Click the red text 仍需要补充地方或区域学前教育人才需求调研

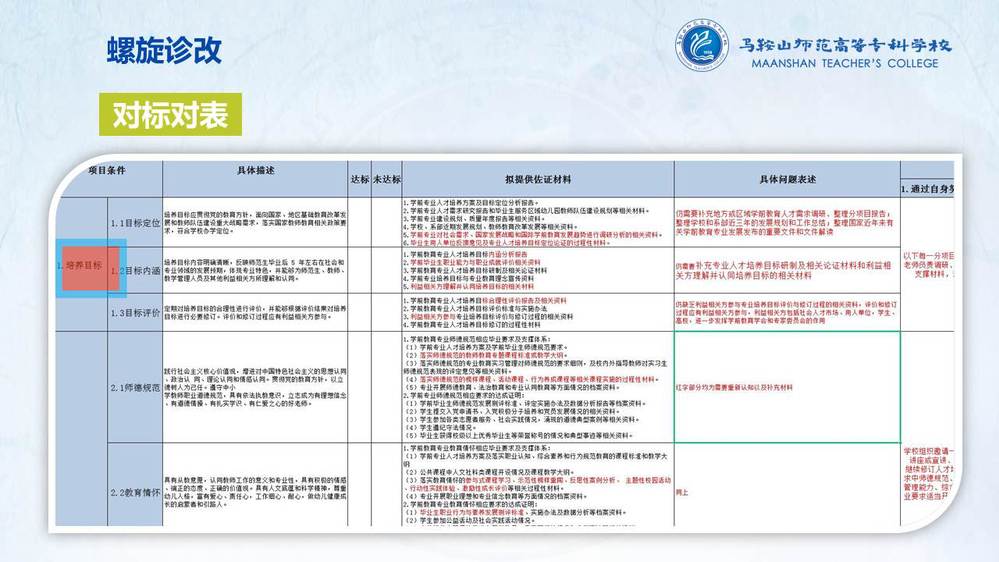pyautogui.click(x=785, y=223)
